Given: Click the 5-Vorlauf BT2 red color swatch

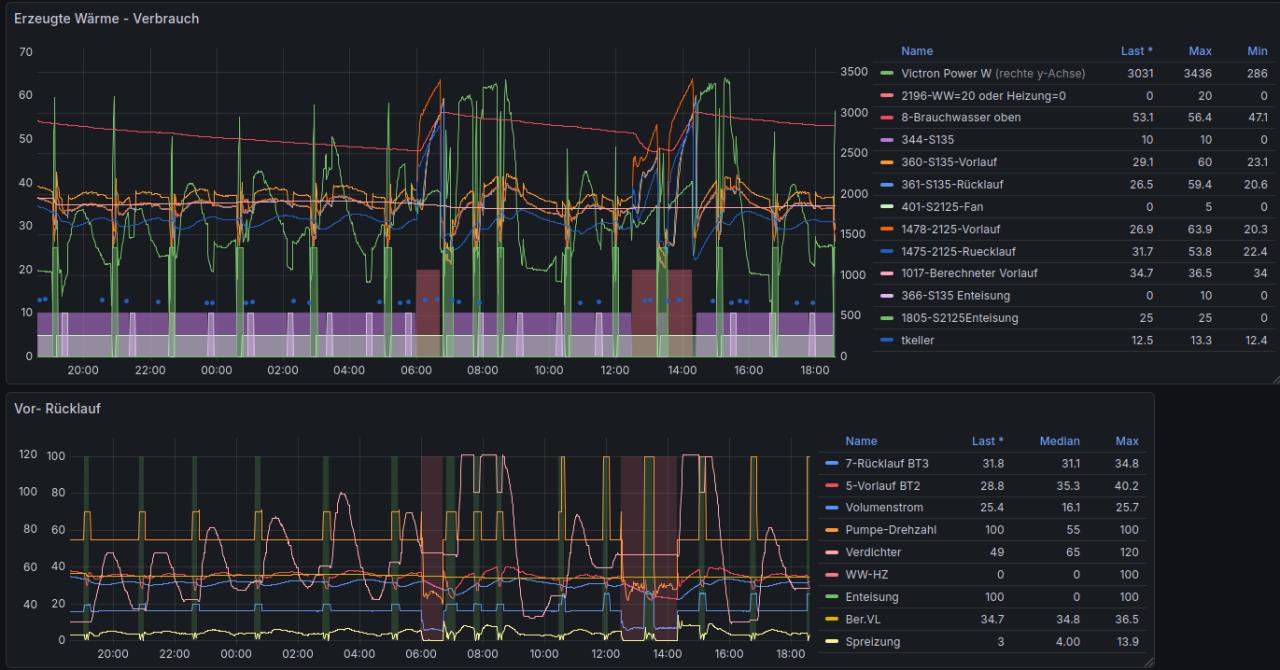Looking at the screenshot, I should click(x=831, y=486).
